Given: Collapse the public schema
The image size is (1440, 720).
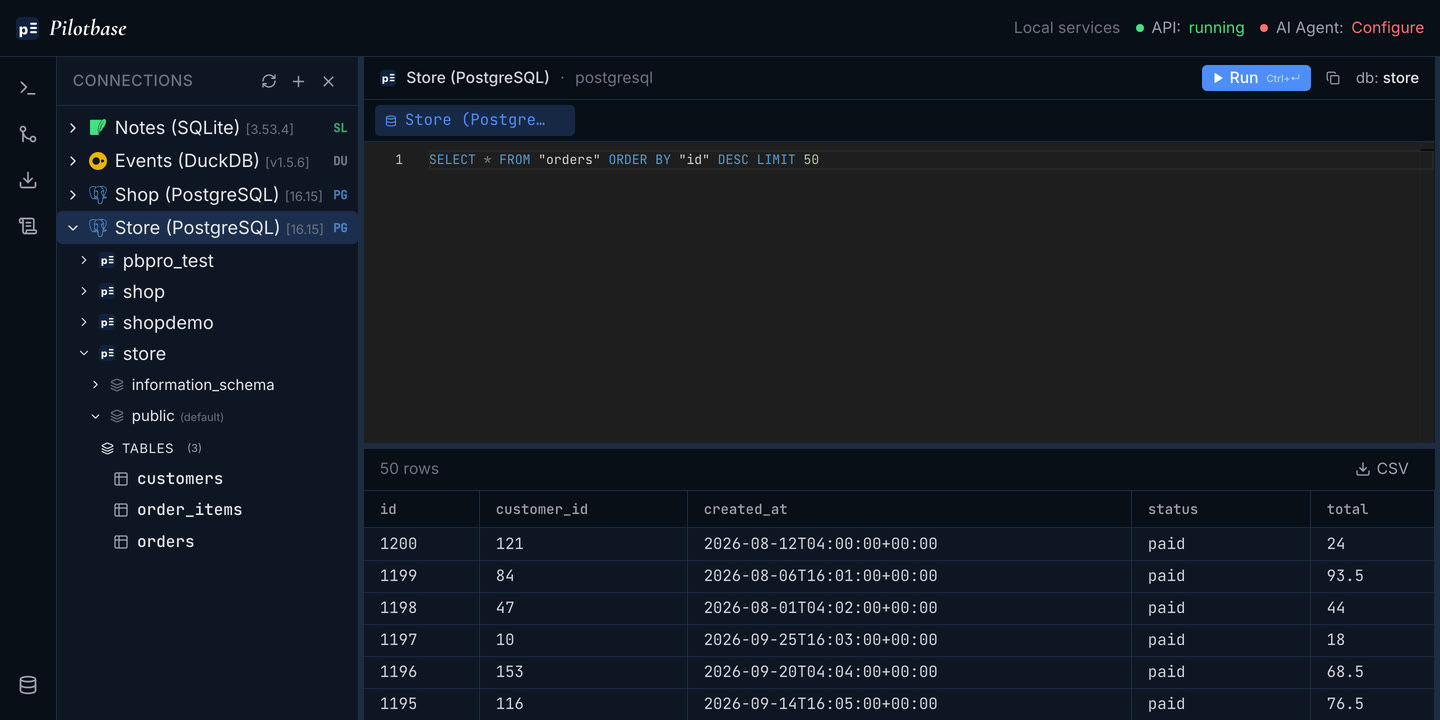Looking at the screenshot, I should coord(96,416).
